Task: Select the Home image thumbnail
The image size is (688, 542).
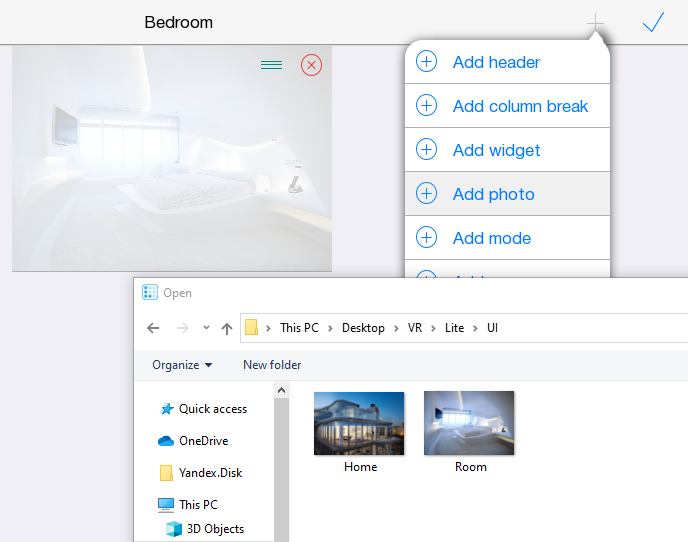Action: click(359, 423)
